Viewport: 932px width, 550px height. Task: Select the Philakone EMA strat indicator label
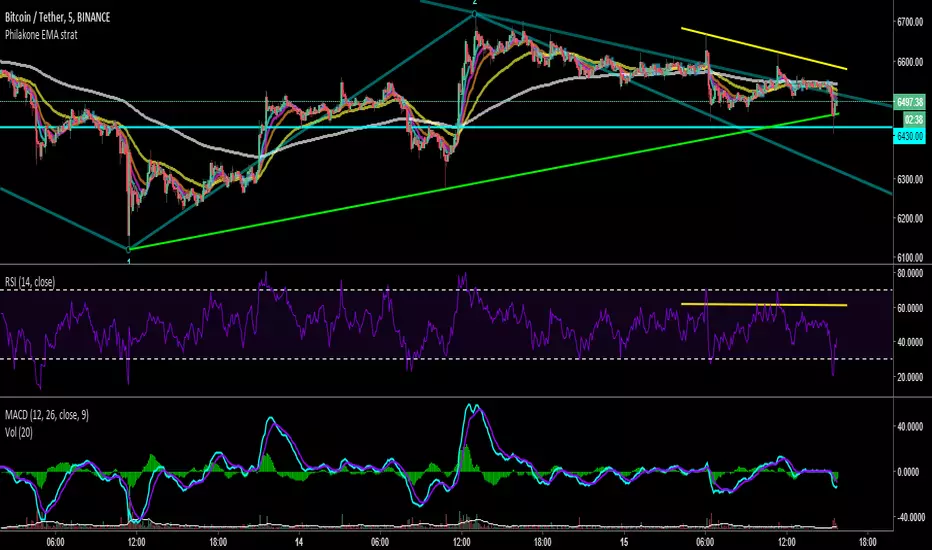pyautogui.click(x=41, y=34)
